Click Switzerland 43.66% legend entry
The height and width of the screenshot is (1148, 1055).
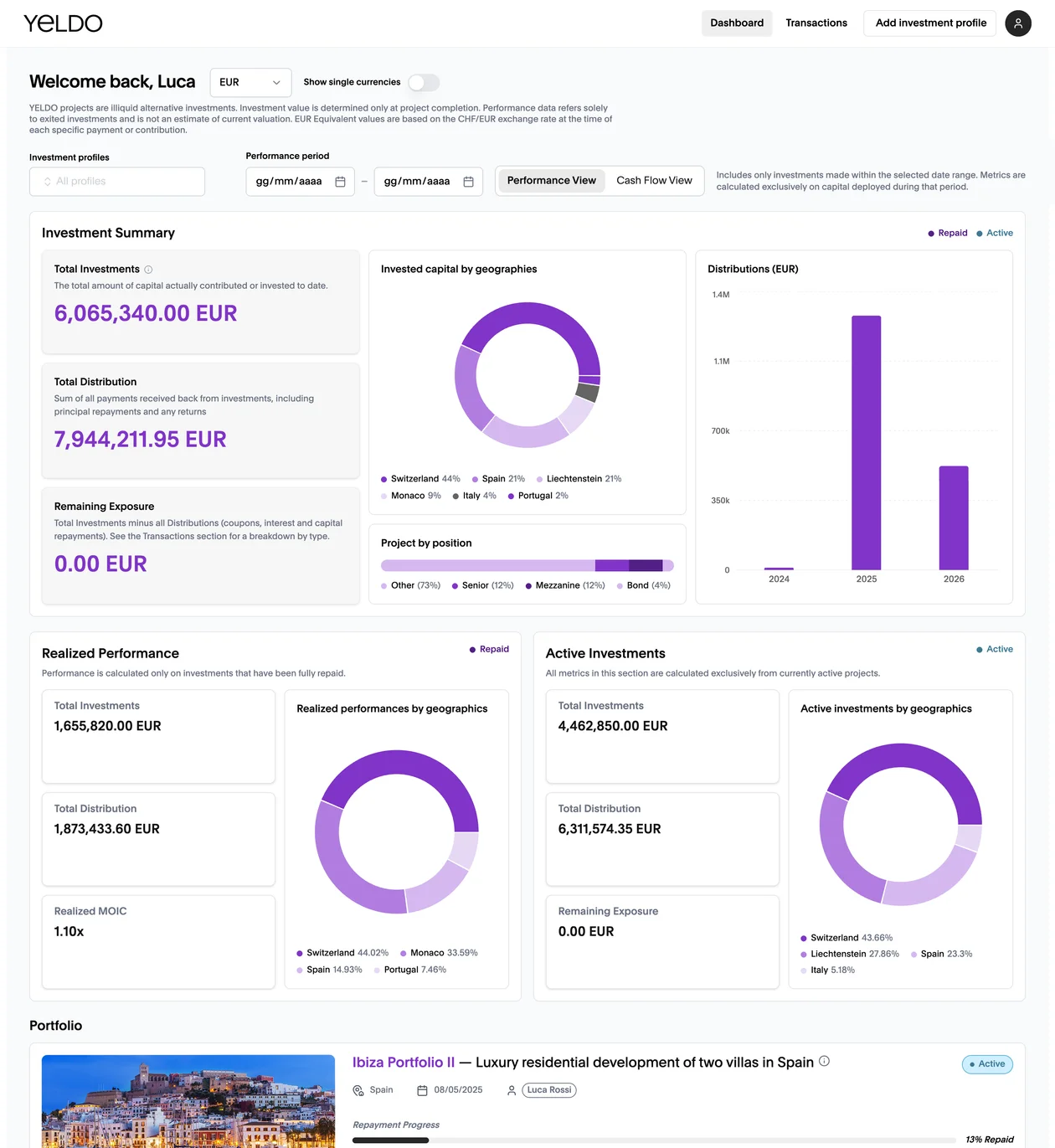[x=847, y=938]
